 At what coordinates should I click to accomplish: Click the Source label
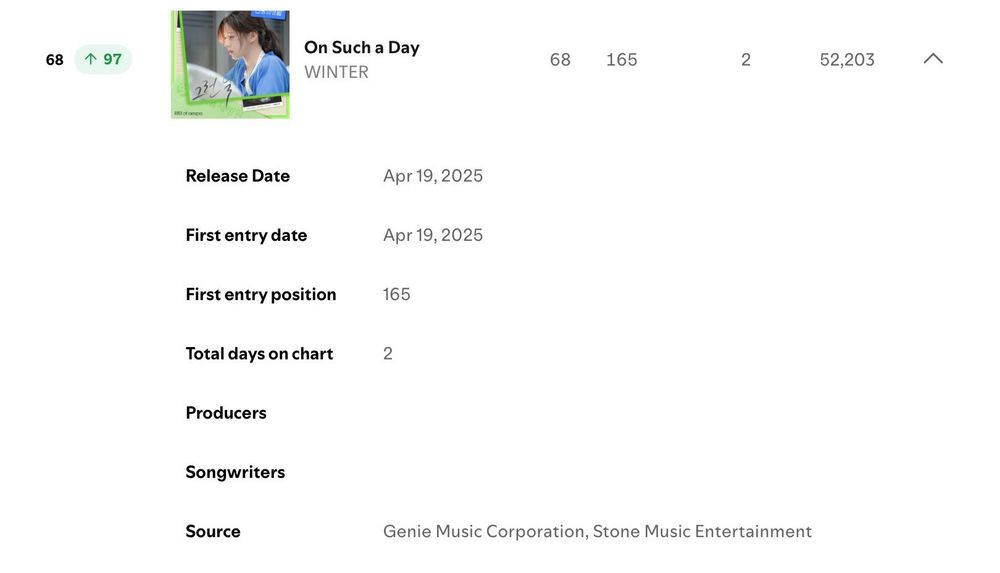[212, 531]
